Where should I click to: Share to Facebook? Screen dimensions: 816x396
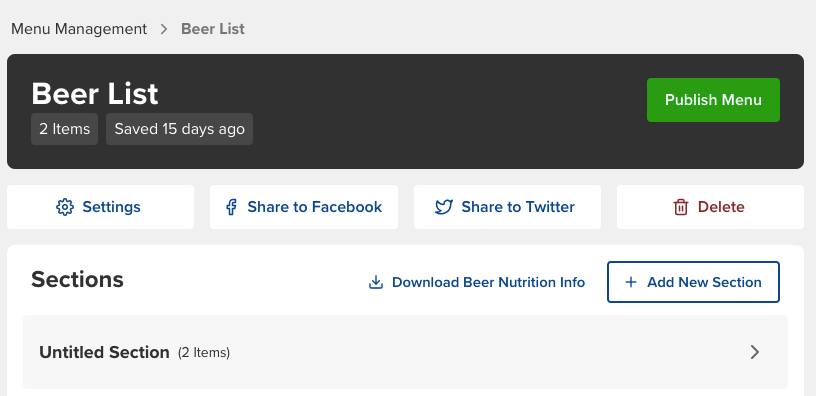click(304, 207)
